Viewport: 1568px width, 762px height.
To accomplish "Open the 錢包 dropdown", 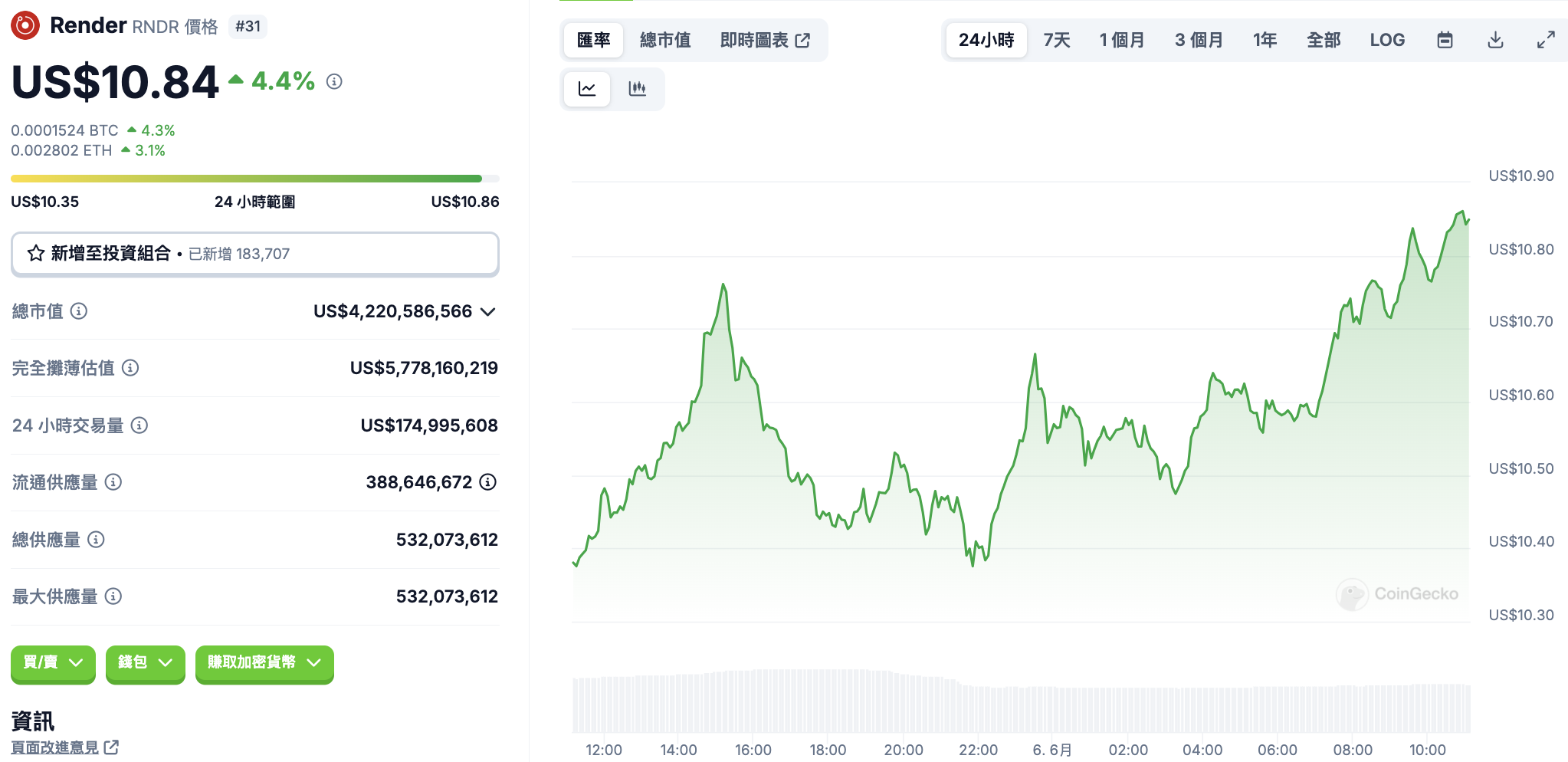I will click(x=146, y=663).
